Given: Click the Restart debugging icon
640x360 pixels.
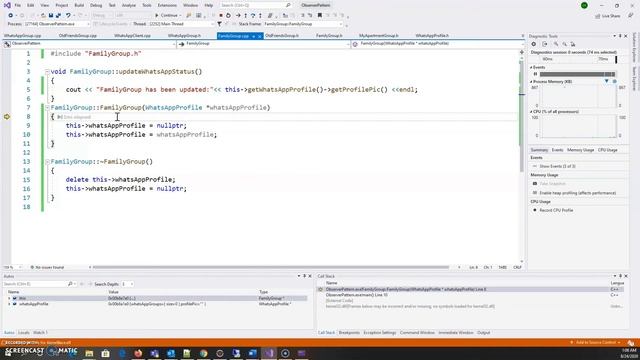Looking at the screenshot, I should coord(228,16).
